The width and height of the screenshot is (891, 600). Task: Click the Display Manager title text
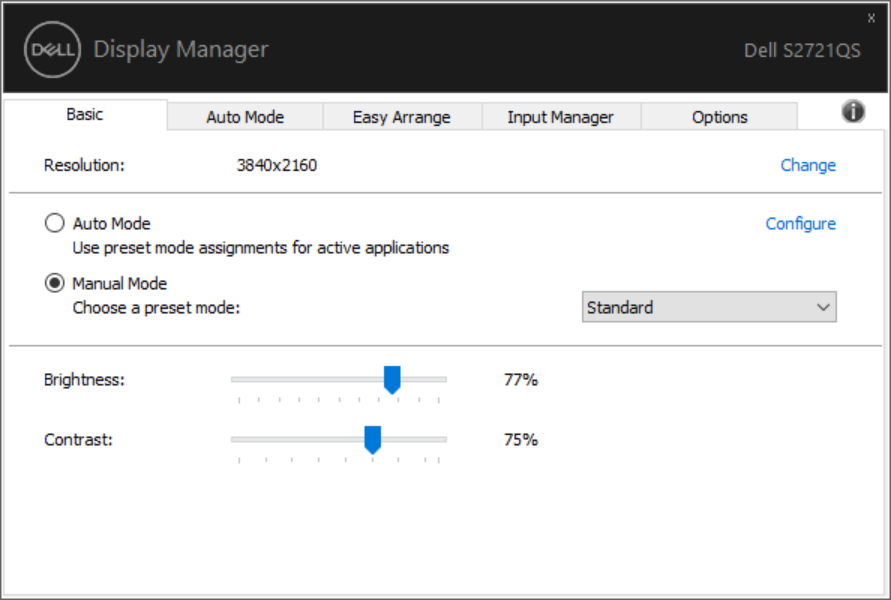[181, 49]
